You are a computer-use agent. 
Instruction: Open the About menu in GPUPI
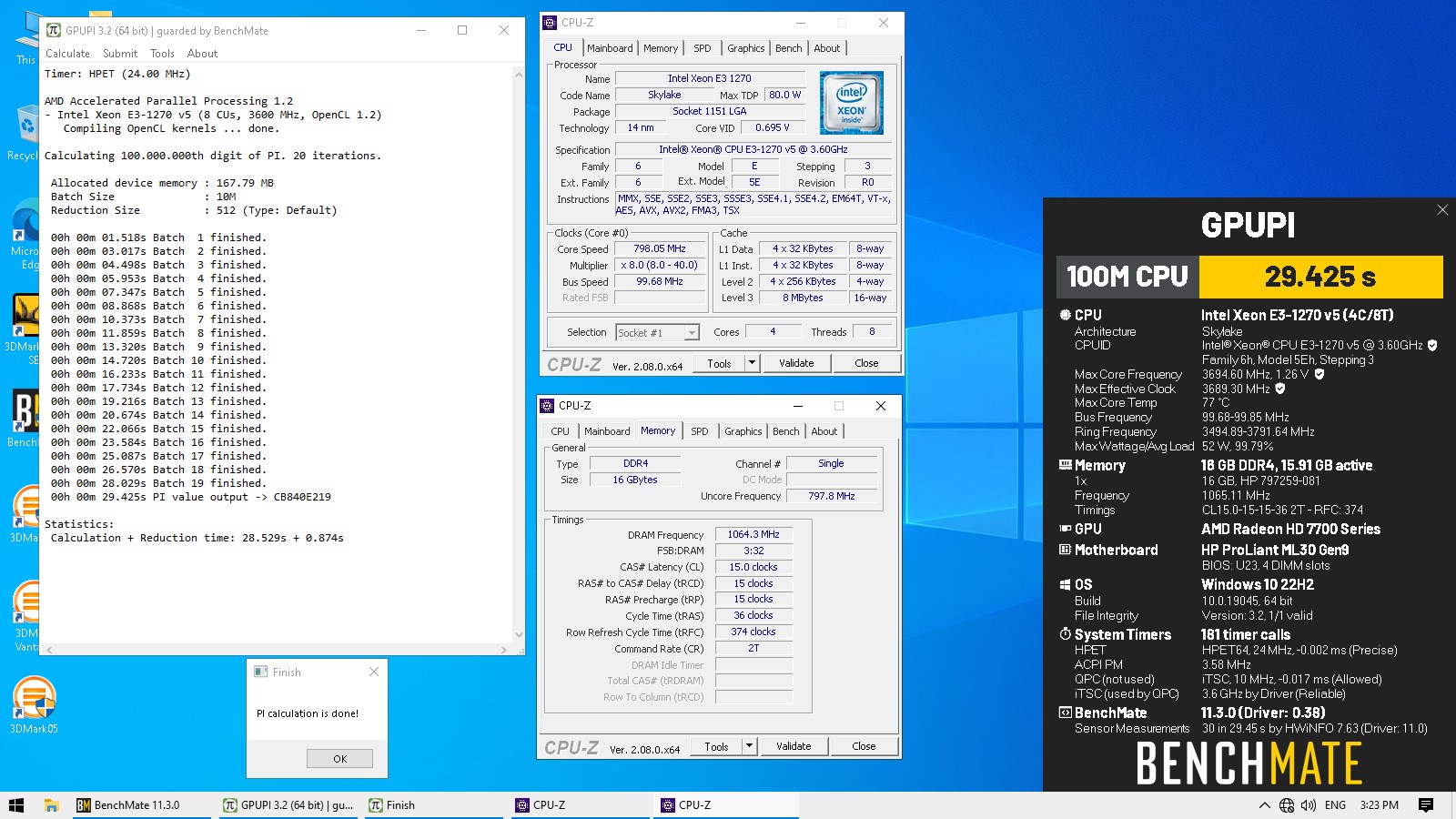[x=202, y=54]
